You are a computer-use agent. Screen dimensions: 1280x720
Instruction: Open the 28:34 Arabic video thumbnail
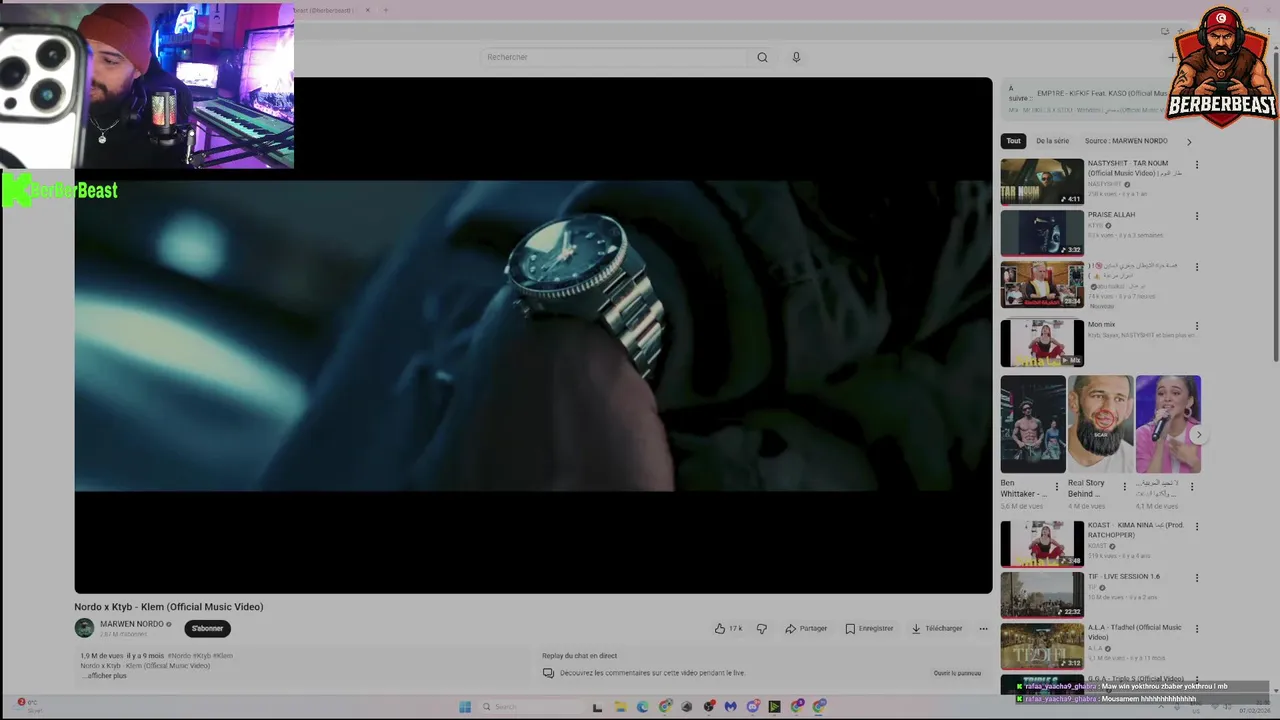pyautogui.click(x=1042, y=284)
